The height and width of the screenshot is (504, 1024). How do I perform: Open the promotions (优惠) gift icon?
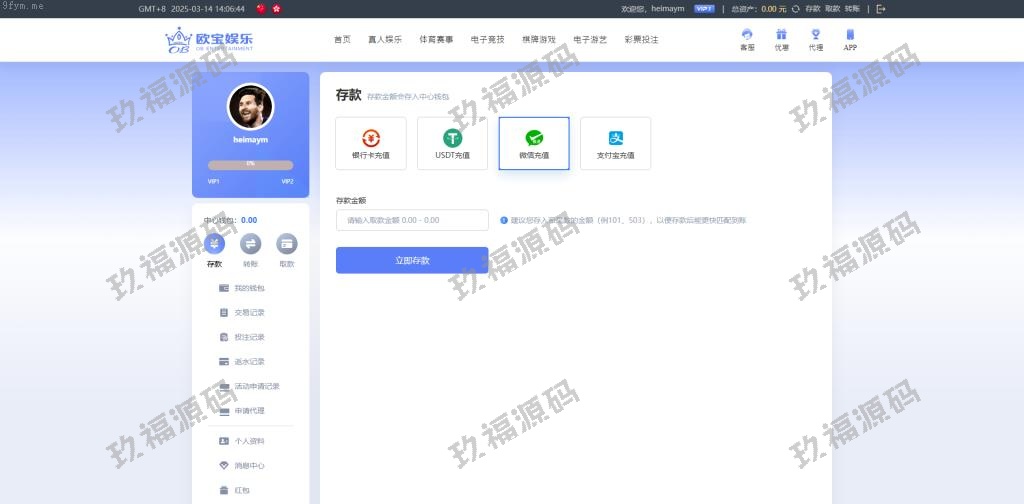pyautogui.click(x=781, y=36)
